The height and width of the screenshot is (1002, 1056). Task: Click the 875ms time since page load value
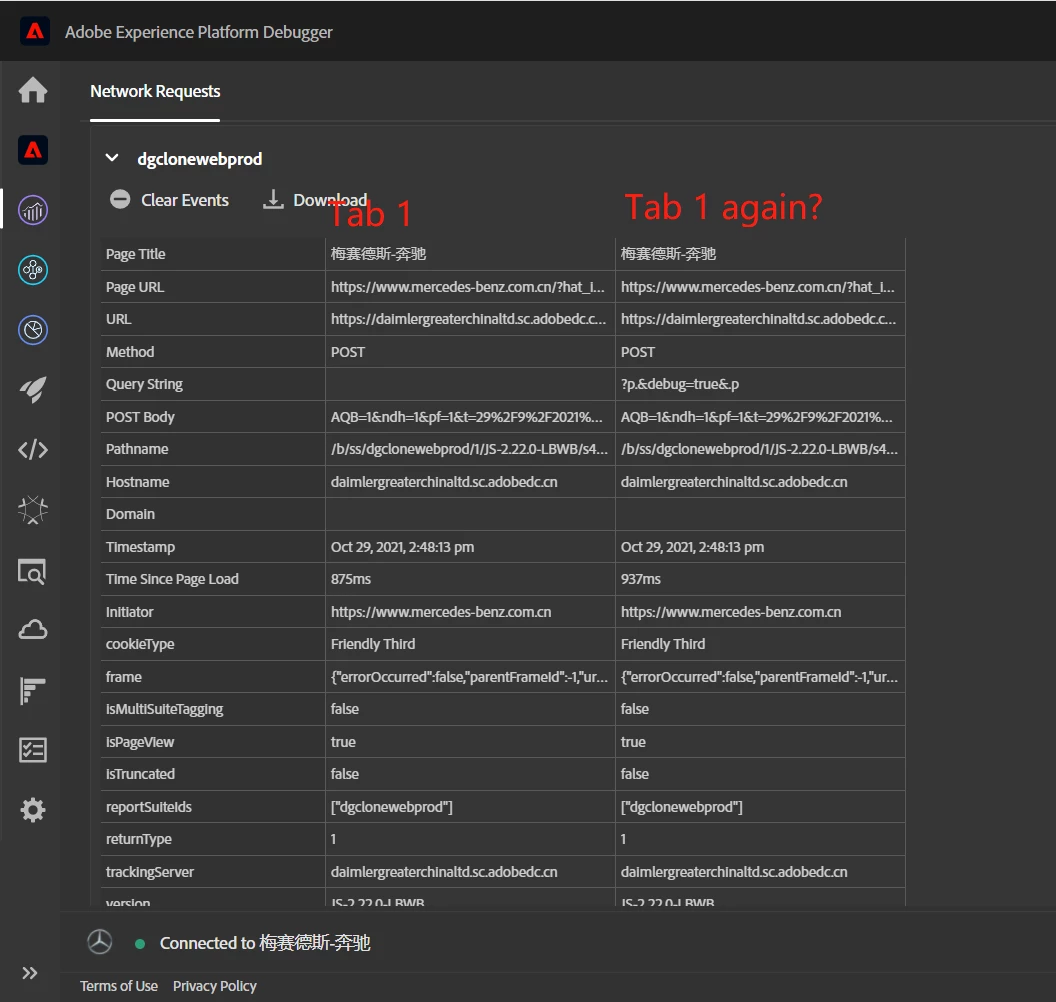[350, 579]
